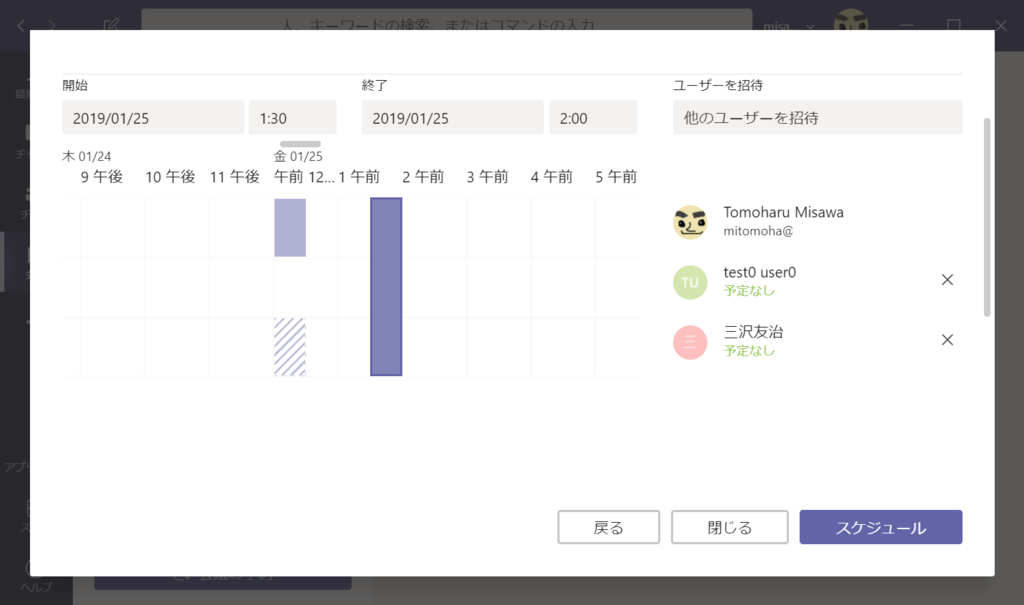Click the back navigation arrow

point(20,26)
